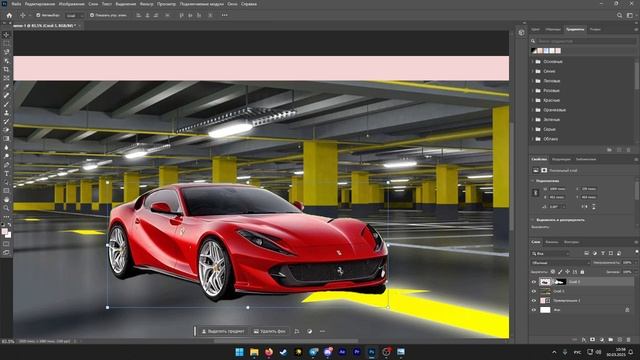Image resolution: width=640 pixels, height=360 pixels.
Task: Select the Hand tool
Action: (6, 200)
